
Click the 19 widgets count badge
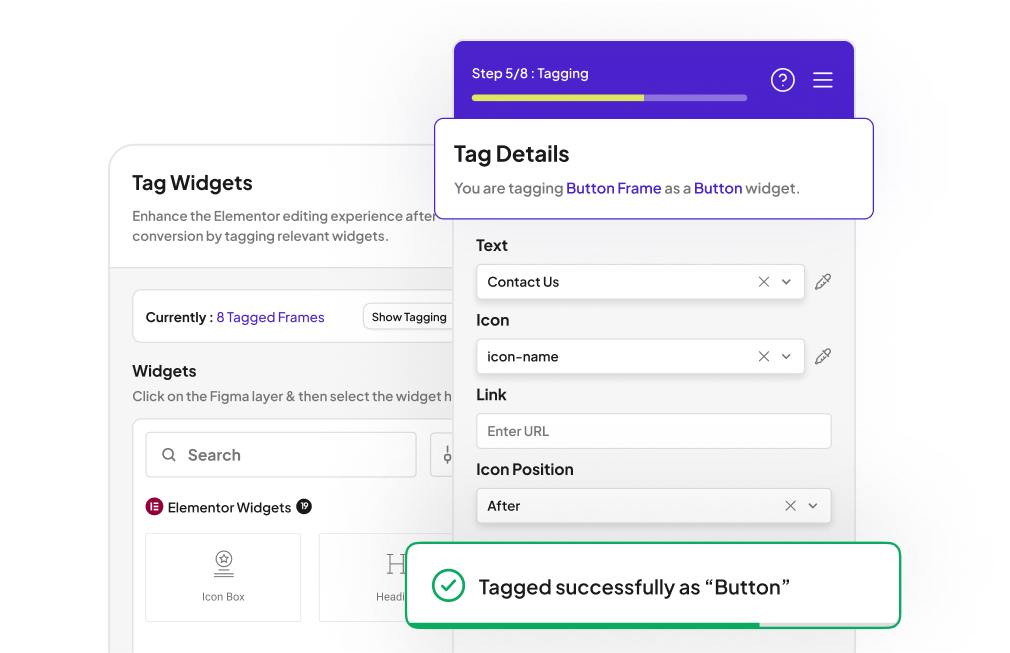pos(304,506)
